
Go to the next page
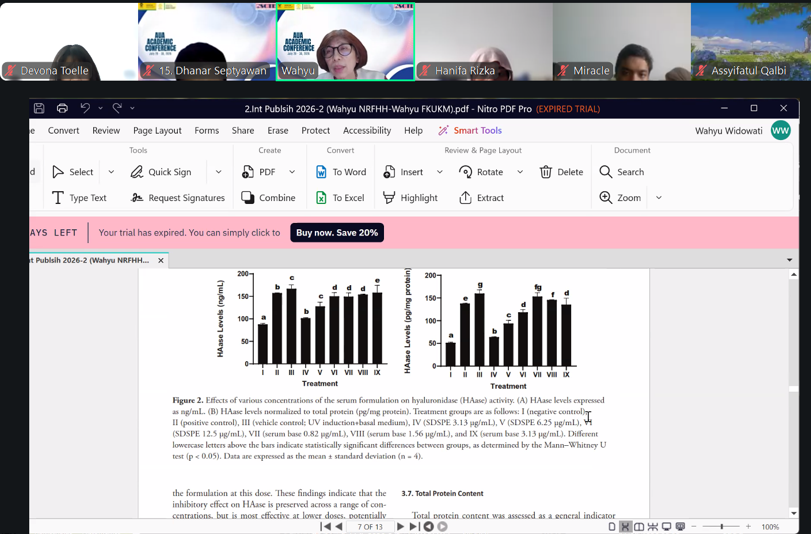[x=400, y=527]
